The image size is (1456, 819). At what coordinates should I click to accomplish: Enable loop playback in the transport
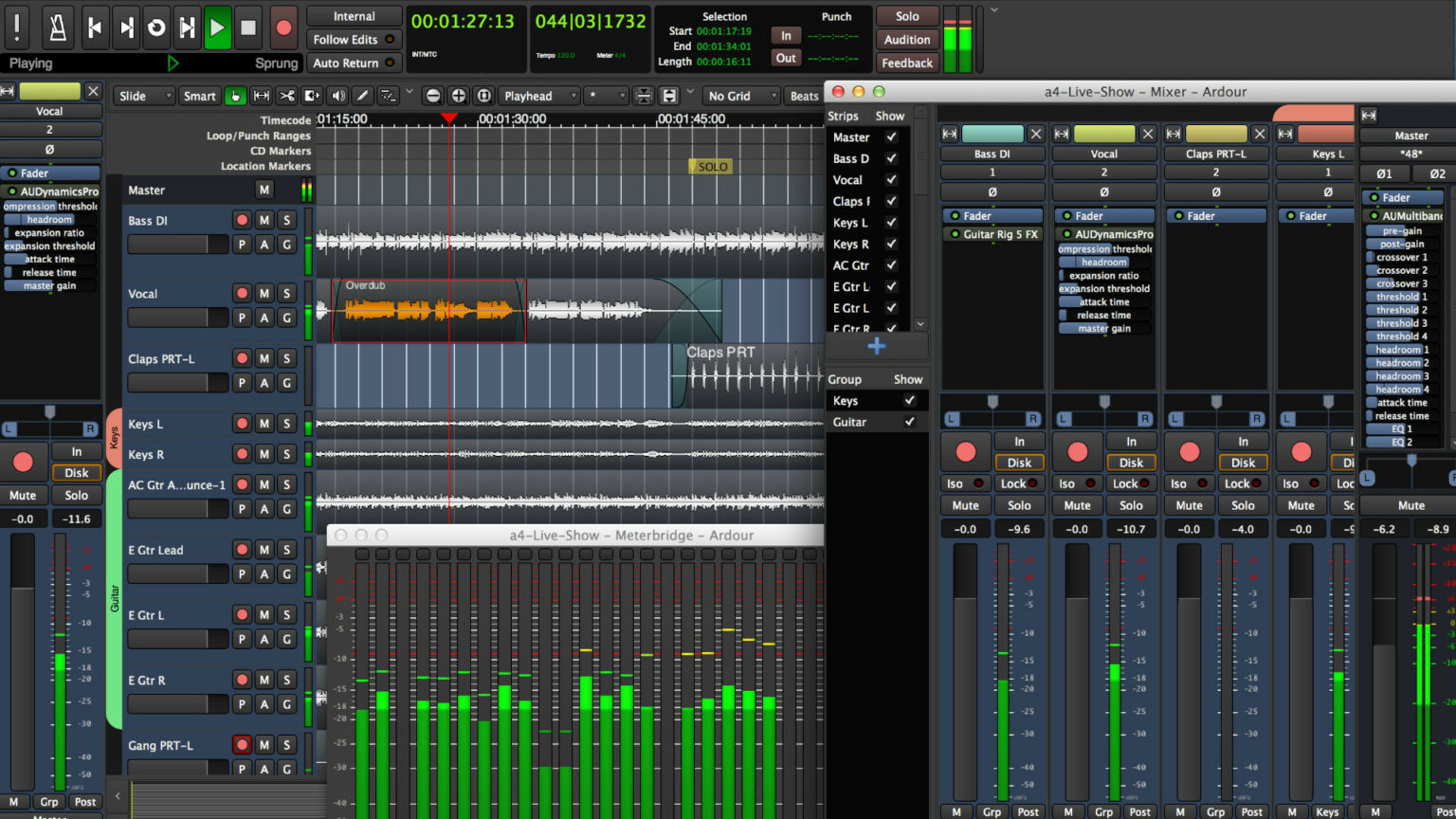coord(156,27)
